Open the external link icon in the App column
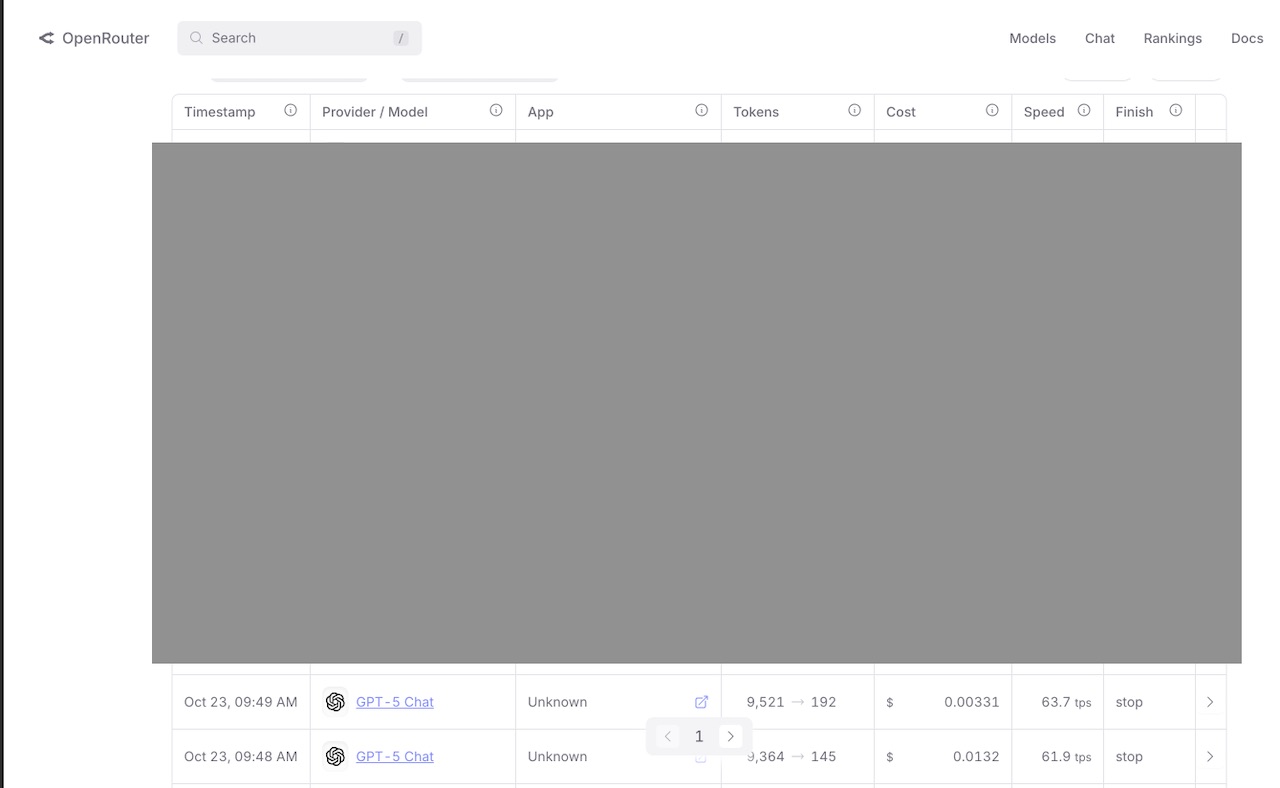1280x788 pixels. click(701, 702)
